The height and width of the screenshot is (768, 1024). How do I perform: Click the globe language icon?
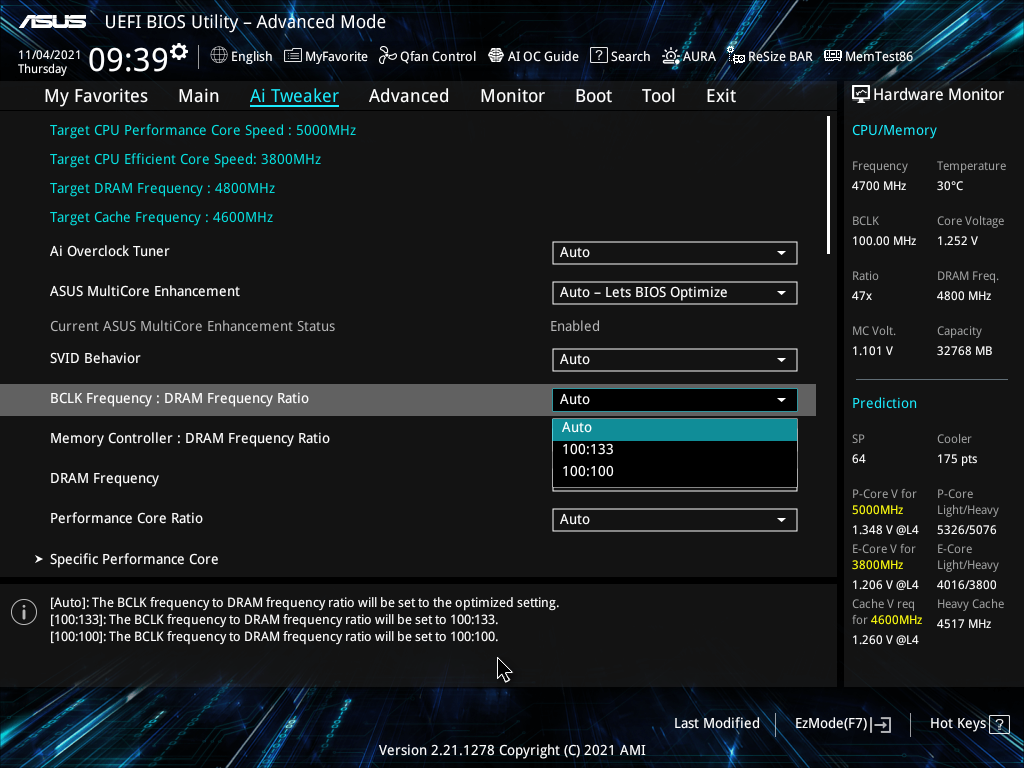click(x=219, y=56)
